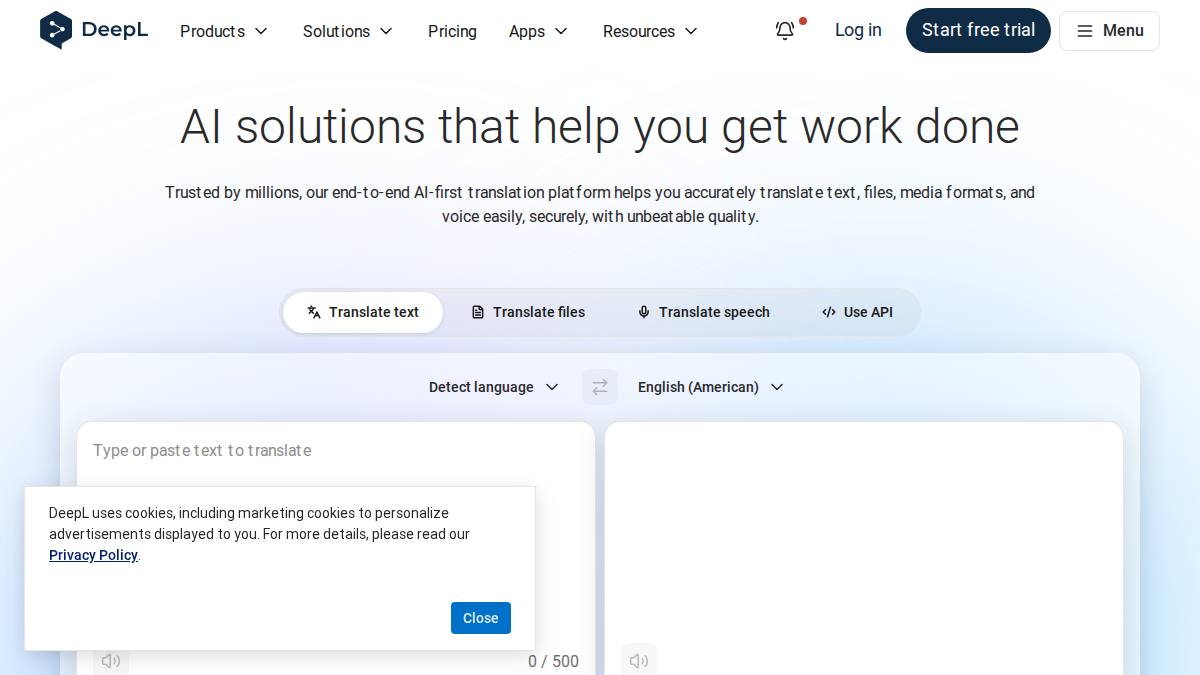The height and width of the screenshot is (675, 1200).
Task: Click the translation output speaker icon
Action: point(639,660)
